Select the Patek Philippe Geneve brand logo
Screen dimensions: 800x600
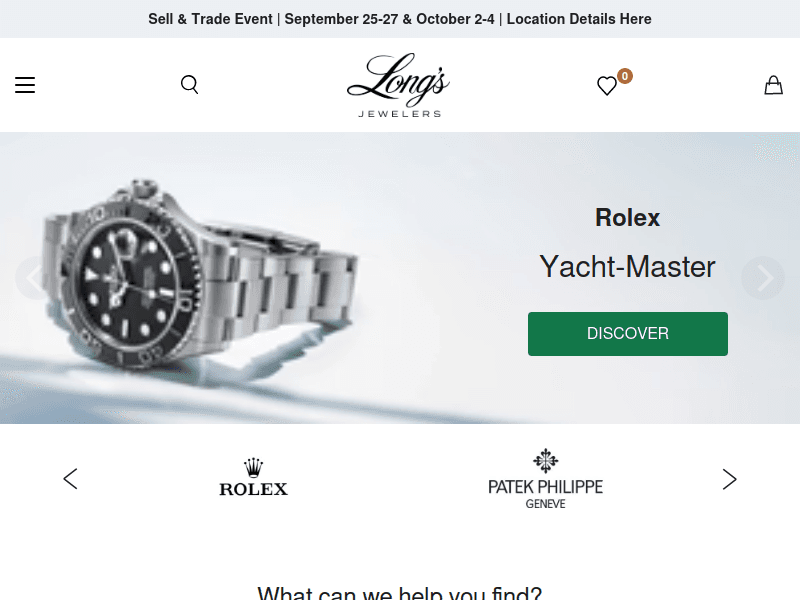pos(545,478)
